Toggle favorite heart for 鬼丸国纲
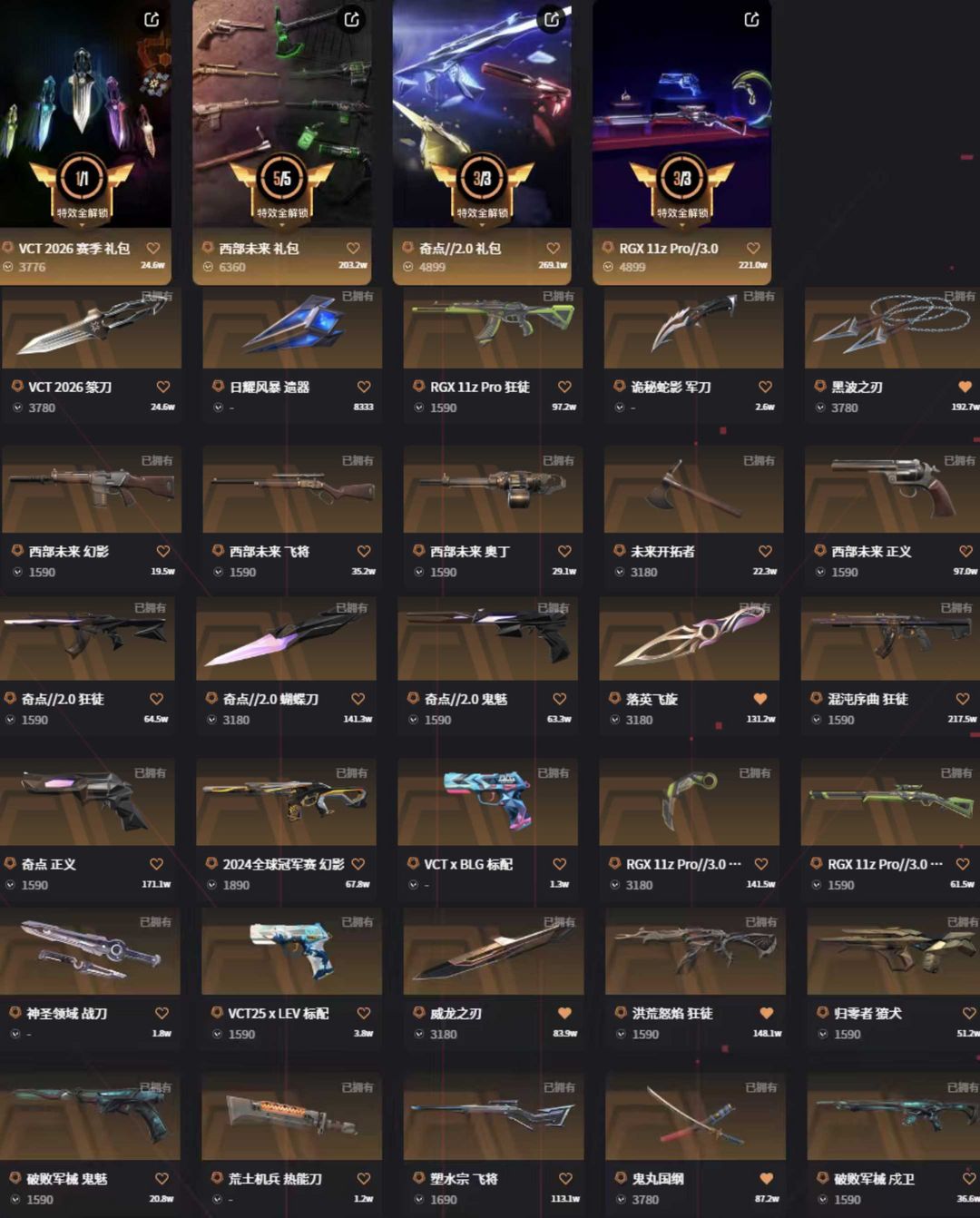 766,1178
